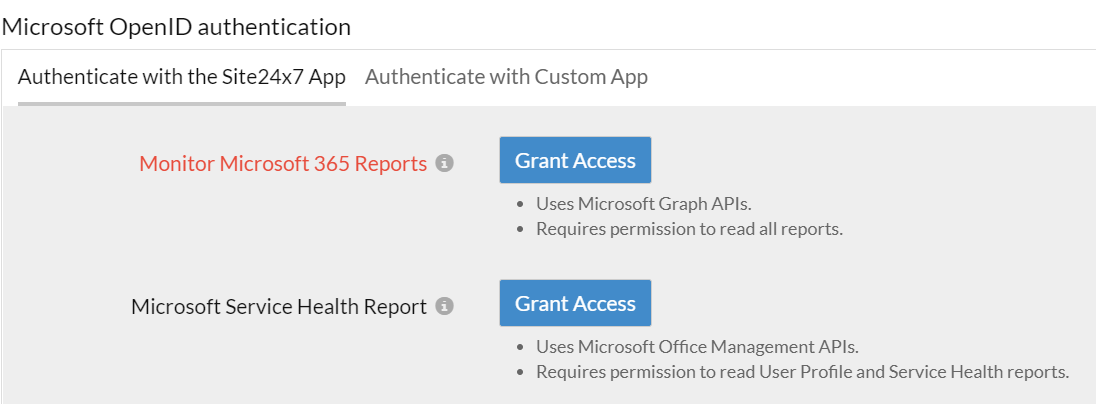Click the Microsoft OpenID authentication heading
Viewport: 1096px width, 404px height.
(x=176, y=27)
